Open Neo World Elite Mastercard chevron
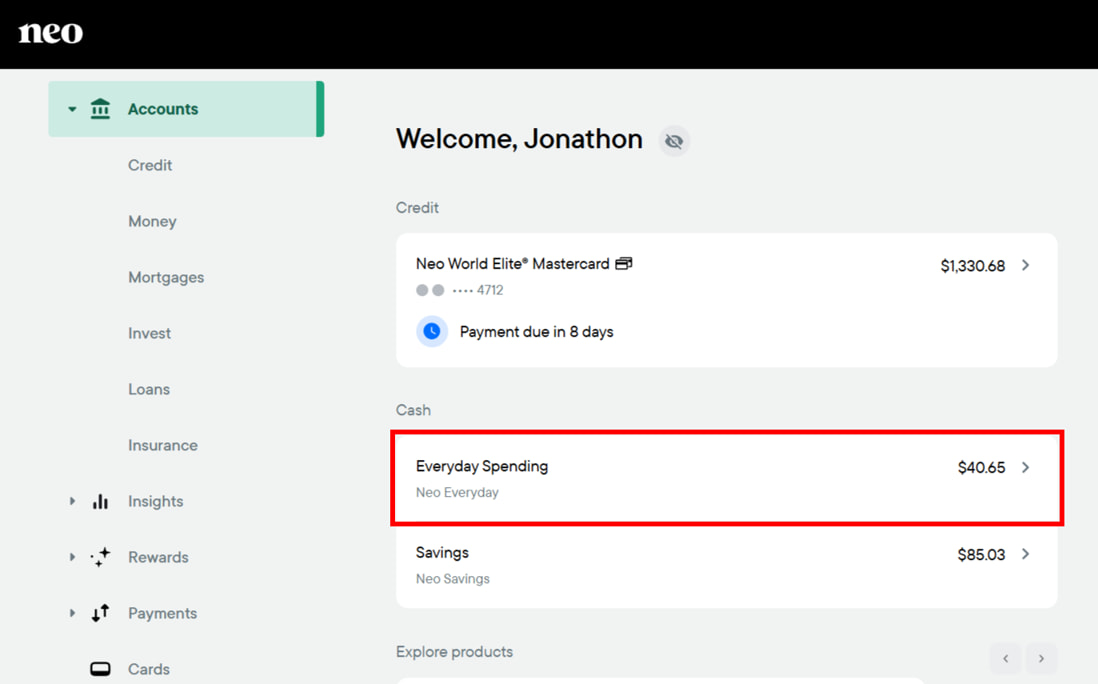This screenshot has height=684, width=1098. pos(1025,265)
